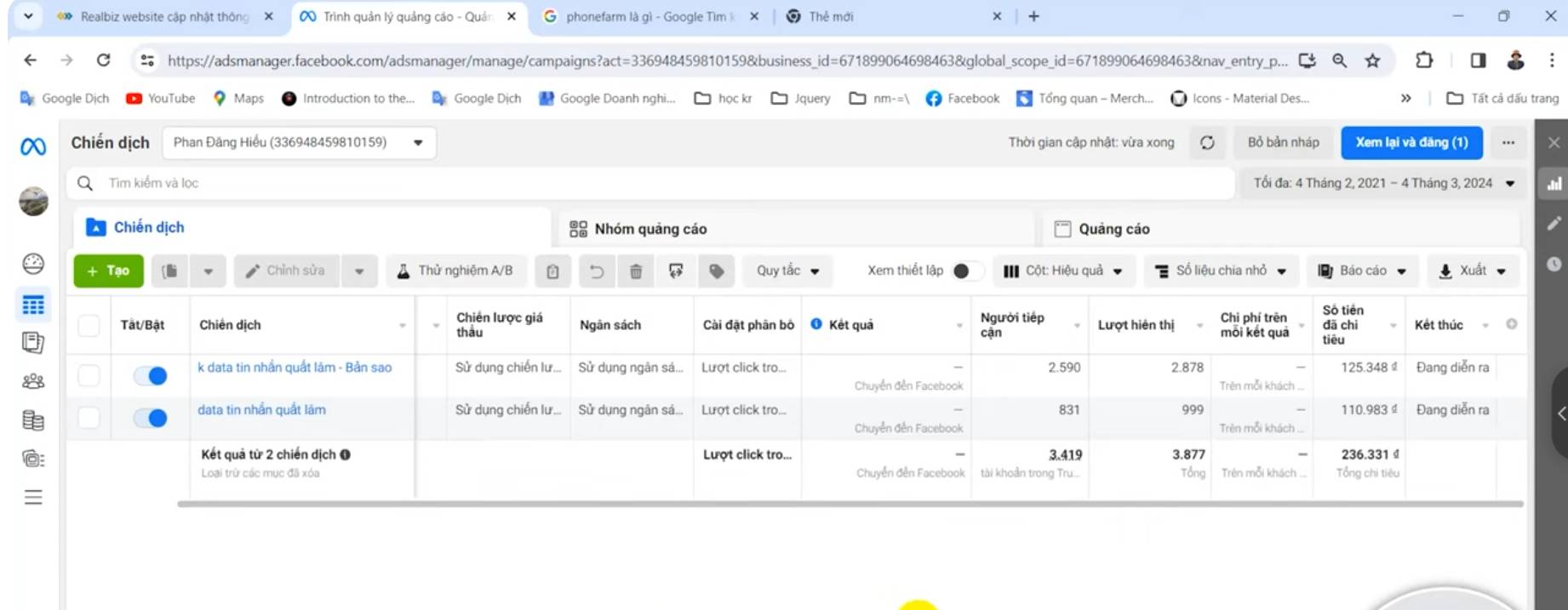Expand the 'Cột: Hiệu quả' columns dropdown

1062,271
